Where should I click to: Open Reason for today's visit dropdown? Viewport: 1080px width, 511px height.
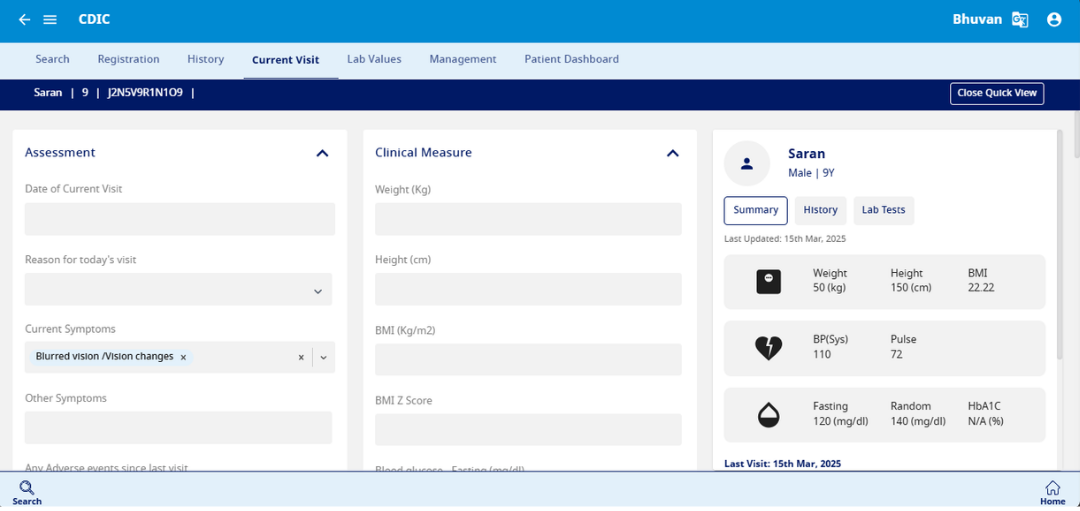[318, 291]
